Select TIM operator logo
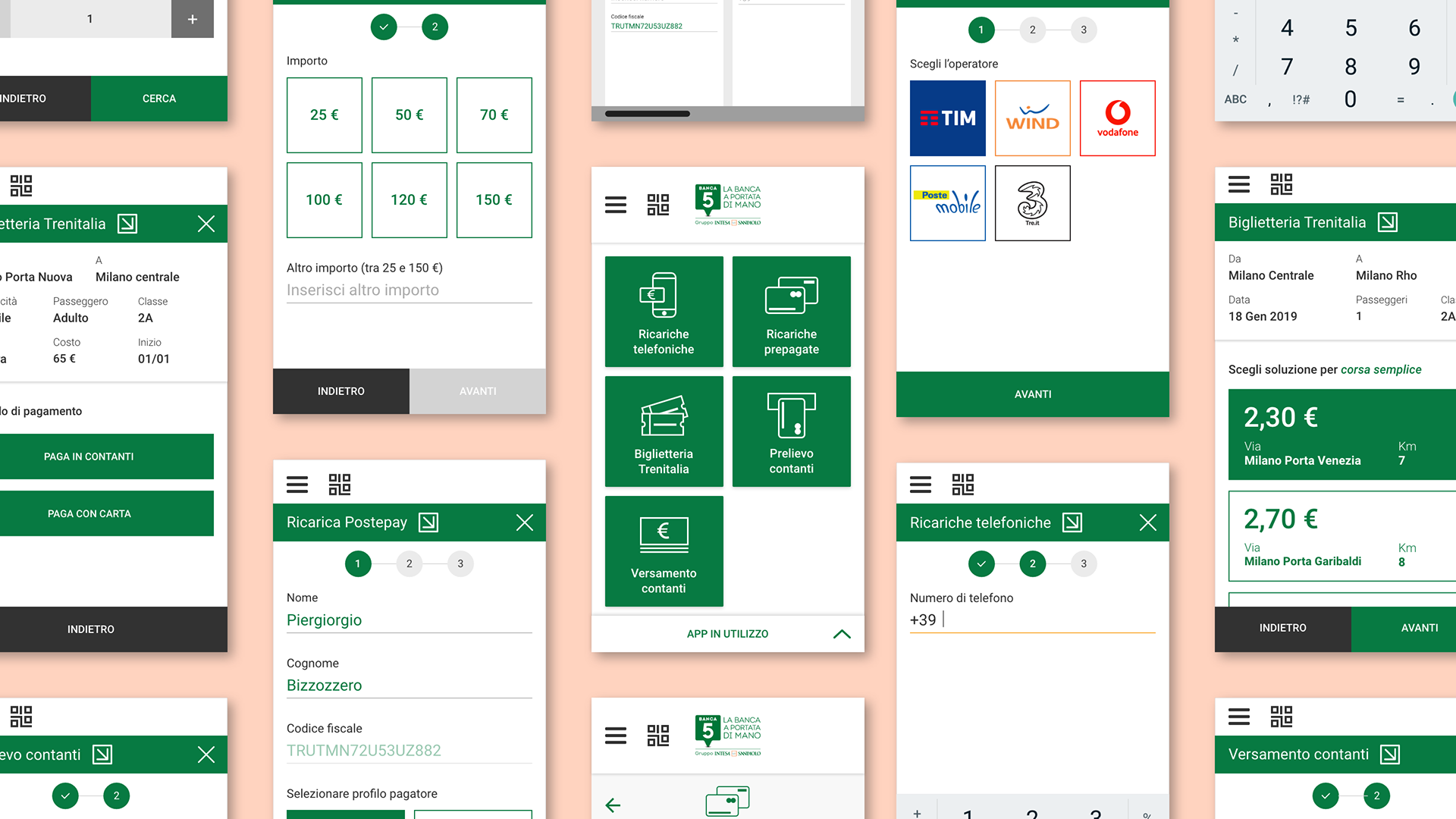1456x819 pixels. click(x=948, y=118)
